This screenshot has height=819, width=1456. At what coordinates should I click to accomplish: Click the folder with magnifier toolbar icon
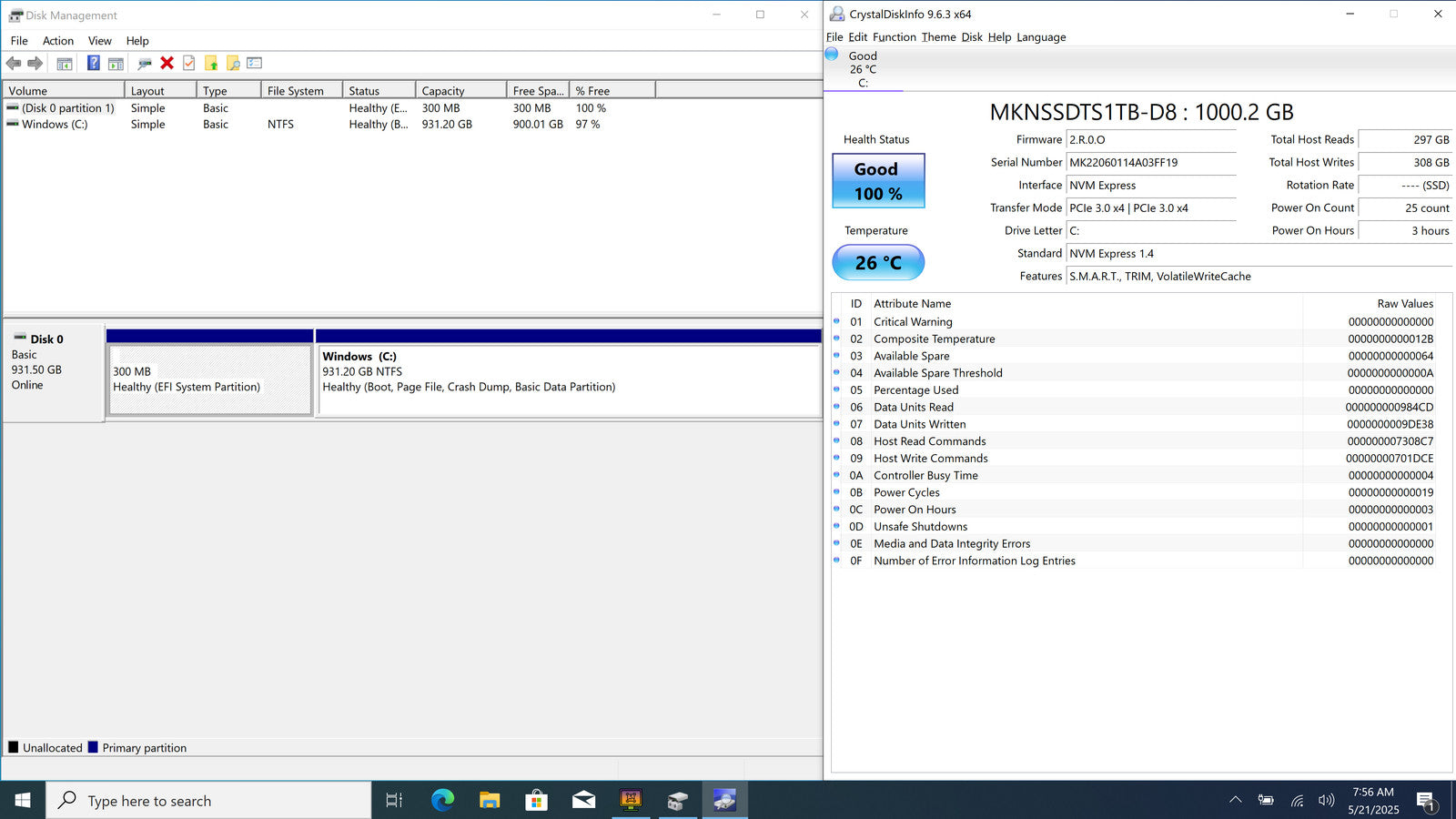coord(233,63)
